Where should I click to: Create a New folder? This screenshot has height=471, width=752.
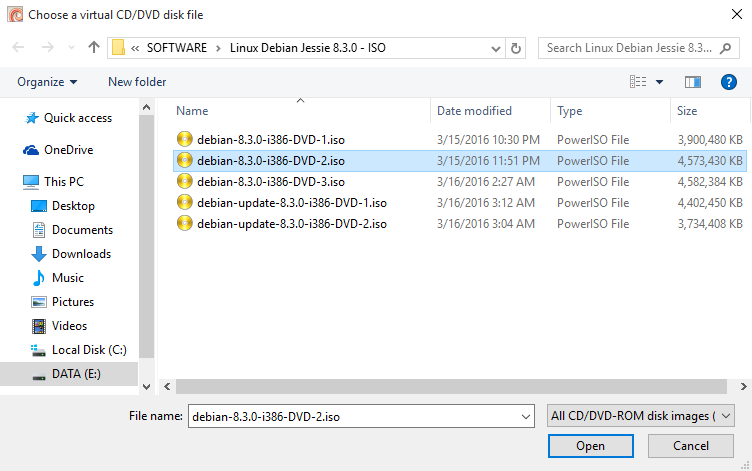137,82
